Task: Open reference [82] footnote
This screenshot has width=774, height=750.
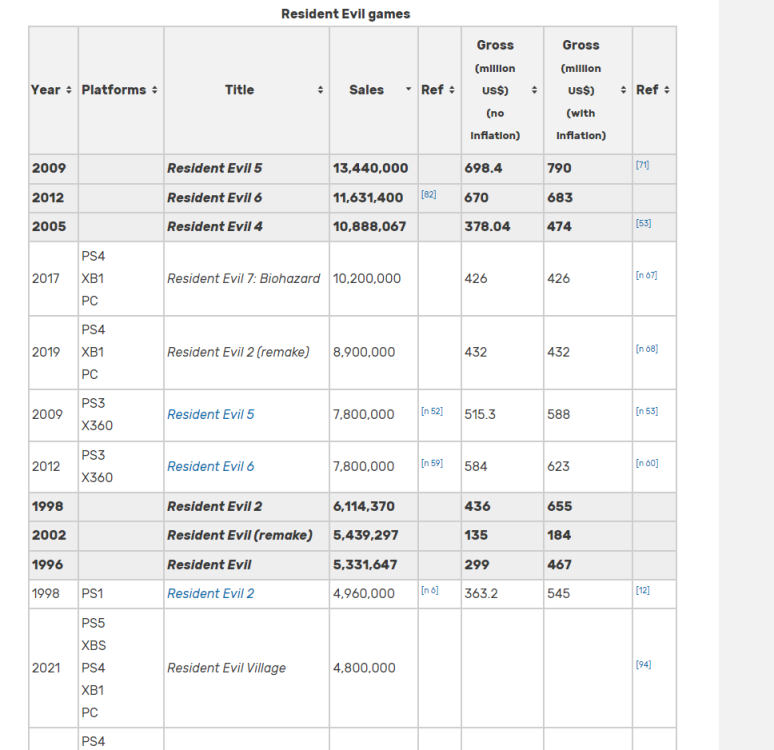Action: [x=428, y=195]
